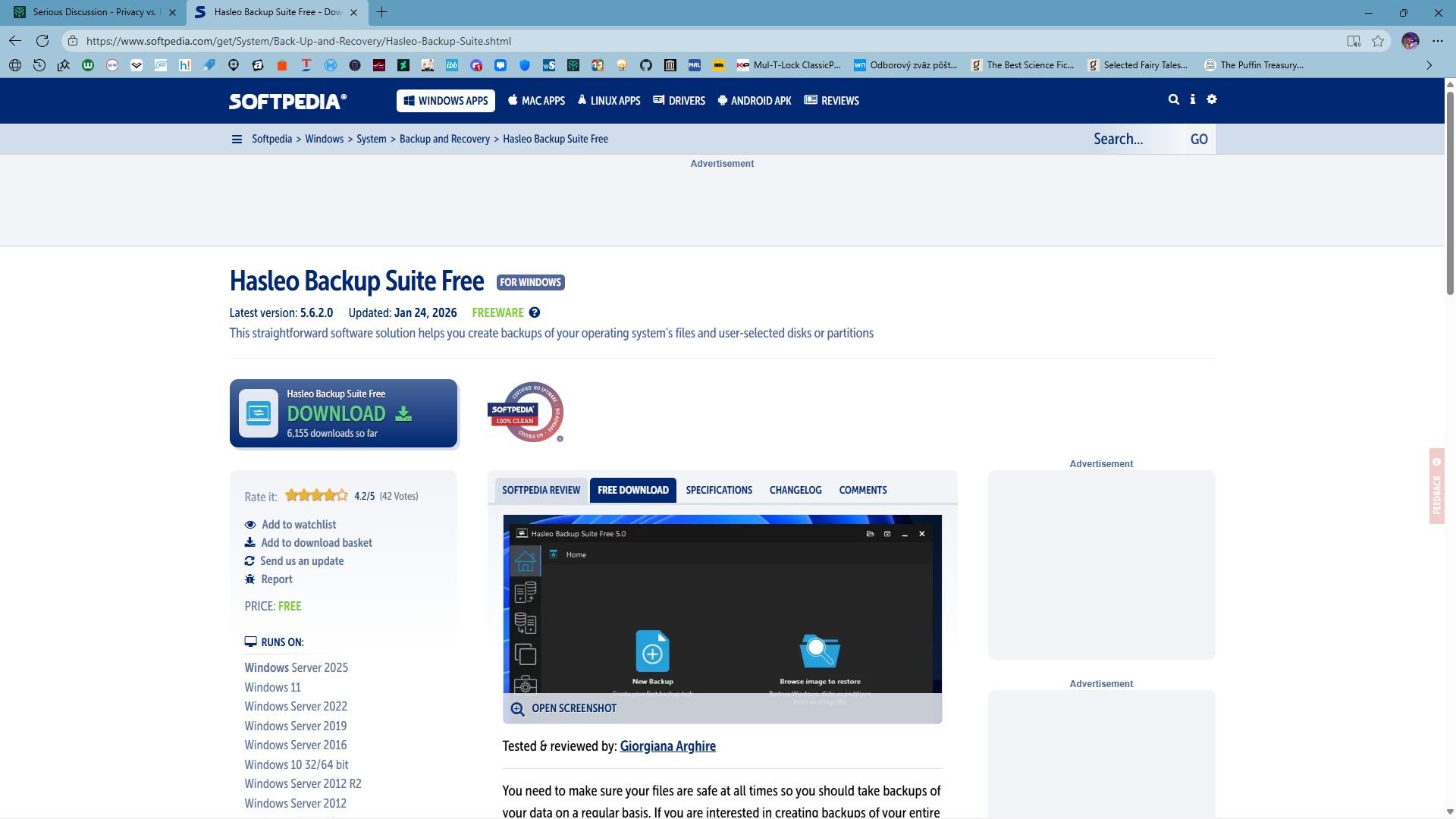View site information padlock icon
Image resolution: width=1456 pixels, height=819 pixels.
[72, 41]
